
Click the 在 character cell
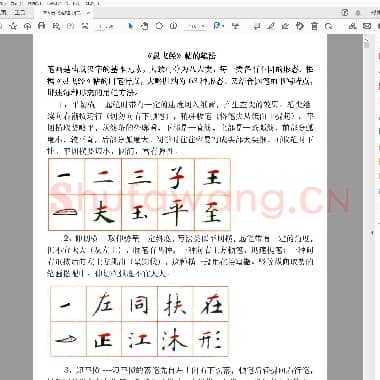(x=211, y=304)
